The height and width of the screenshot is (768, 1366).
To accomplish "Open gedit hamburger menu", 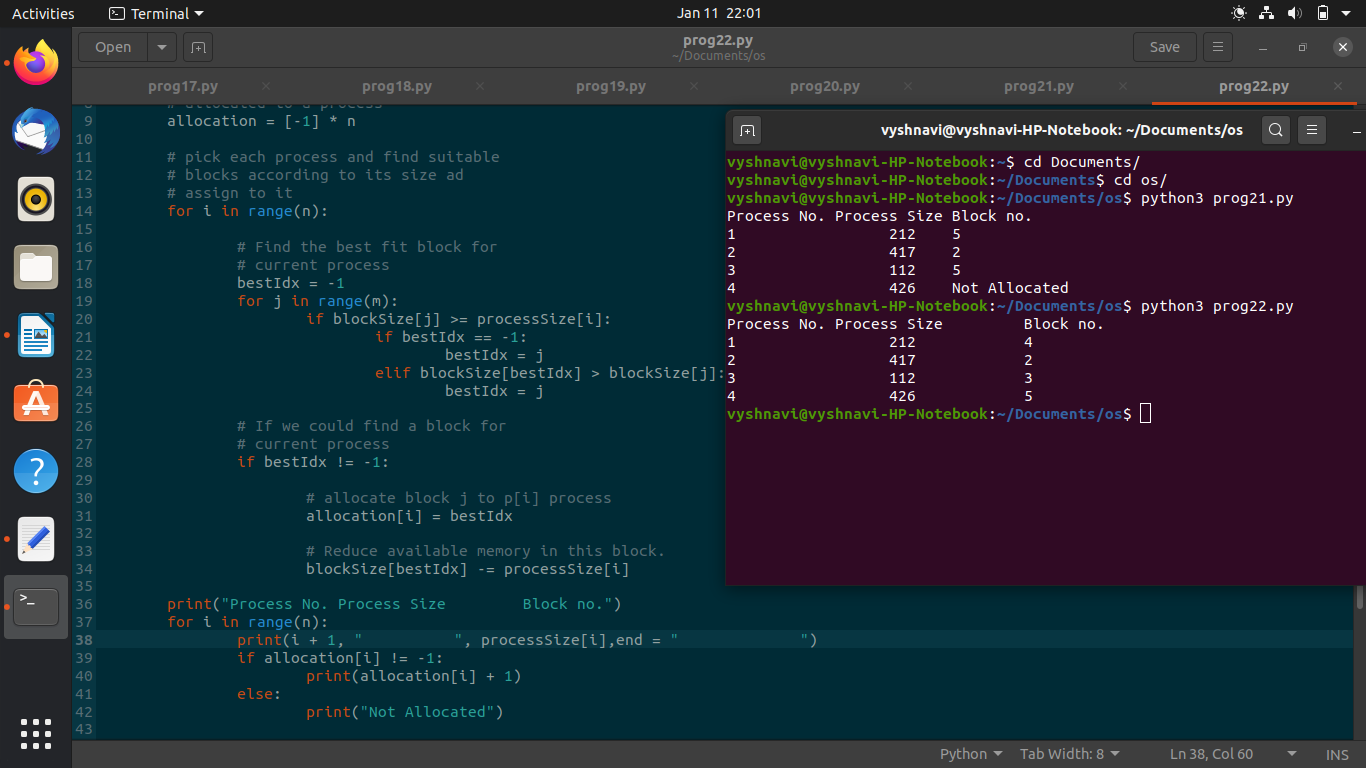I will (x=1217, y=47).
